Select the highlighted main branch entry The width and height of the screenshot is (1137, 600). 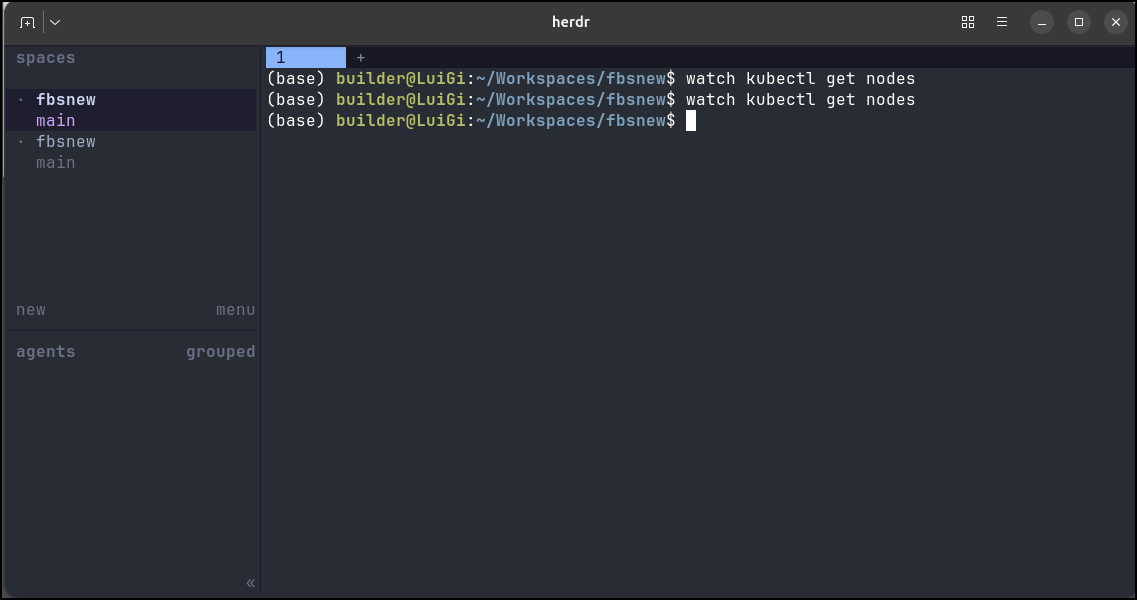coord(56,120)
